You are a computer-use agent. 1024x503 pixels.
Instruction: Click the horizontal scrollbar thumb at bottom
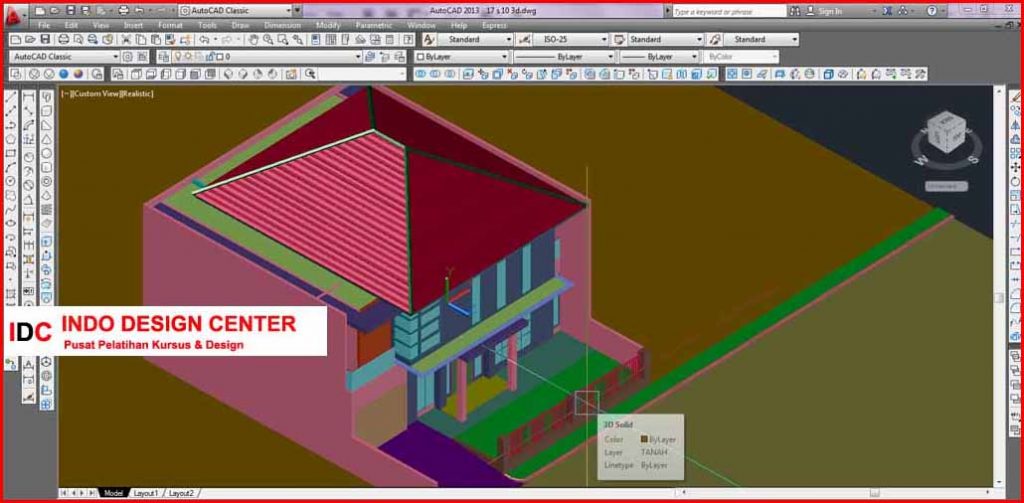(x=874, y=493)
